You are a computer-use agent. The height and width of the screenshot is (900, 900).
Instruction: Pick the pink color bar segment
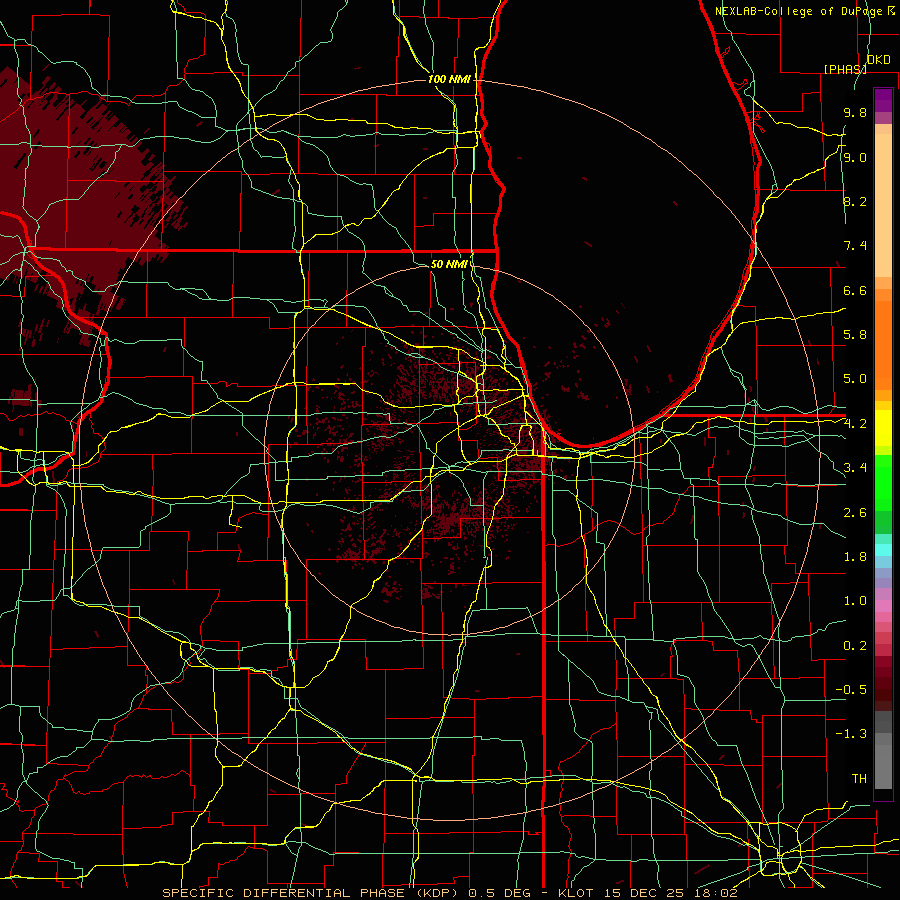pos(883,606)
